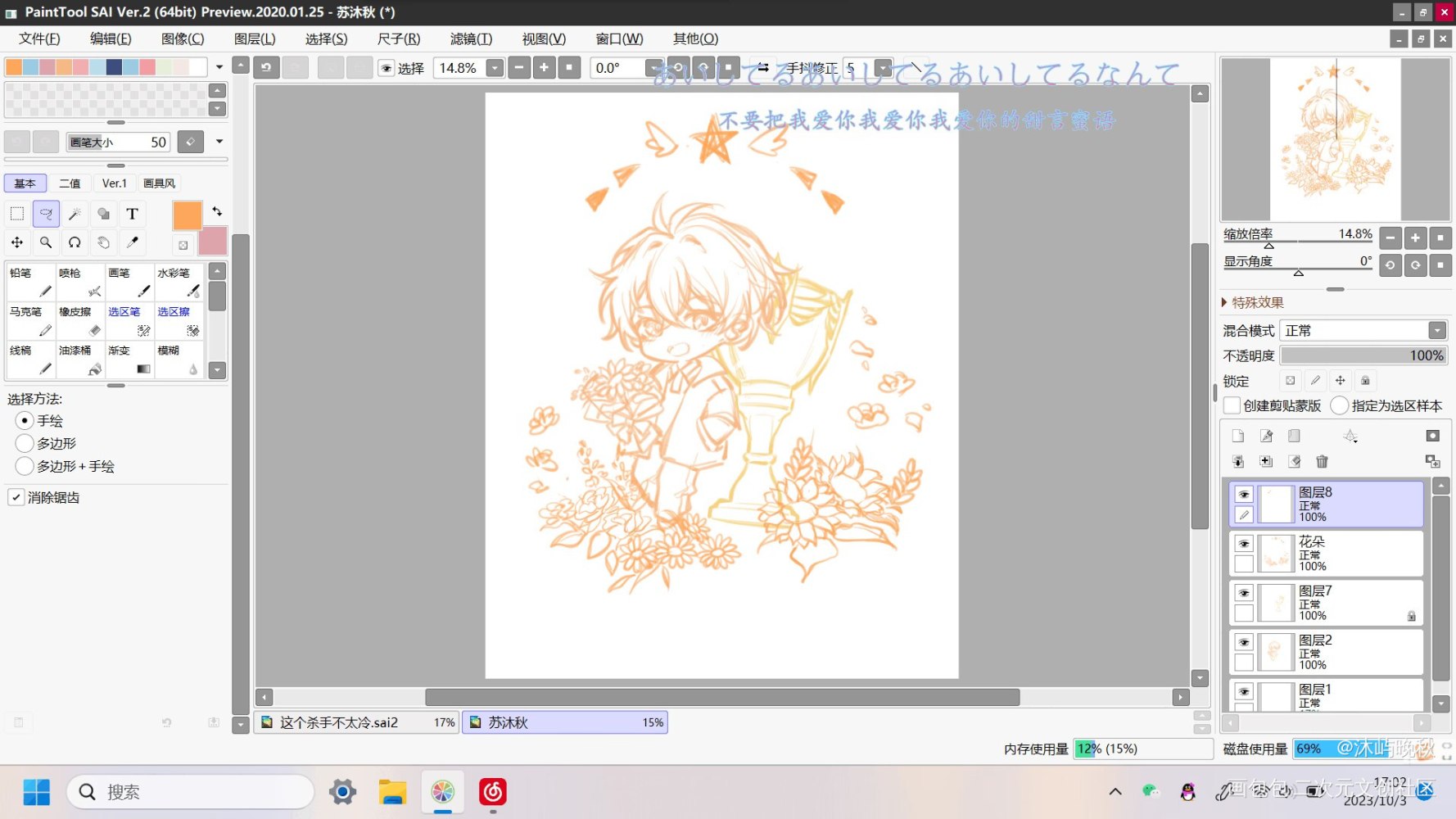Enable 创建剪贴蒙版 checkbox
This screenshot has width=1456, height=819.
pos(1232,405)
